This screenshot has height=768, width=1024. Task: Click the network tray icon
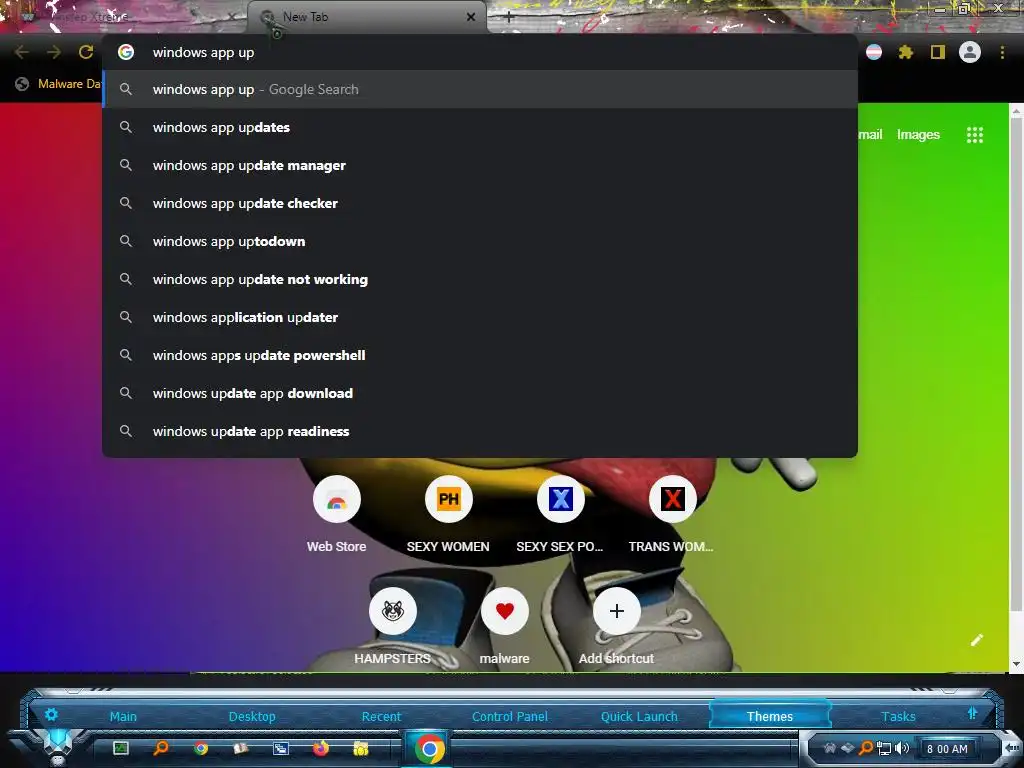point(884,748)
